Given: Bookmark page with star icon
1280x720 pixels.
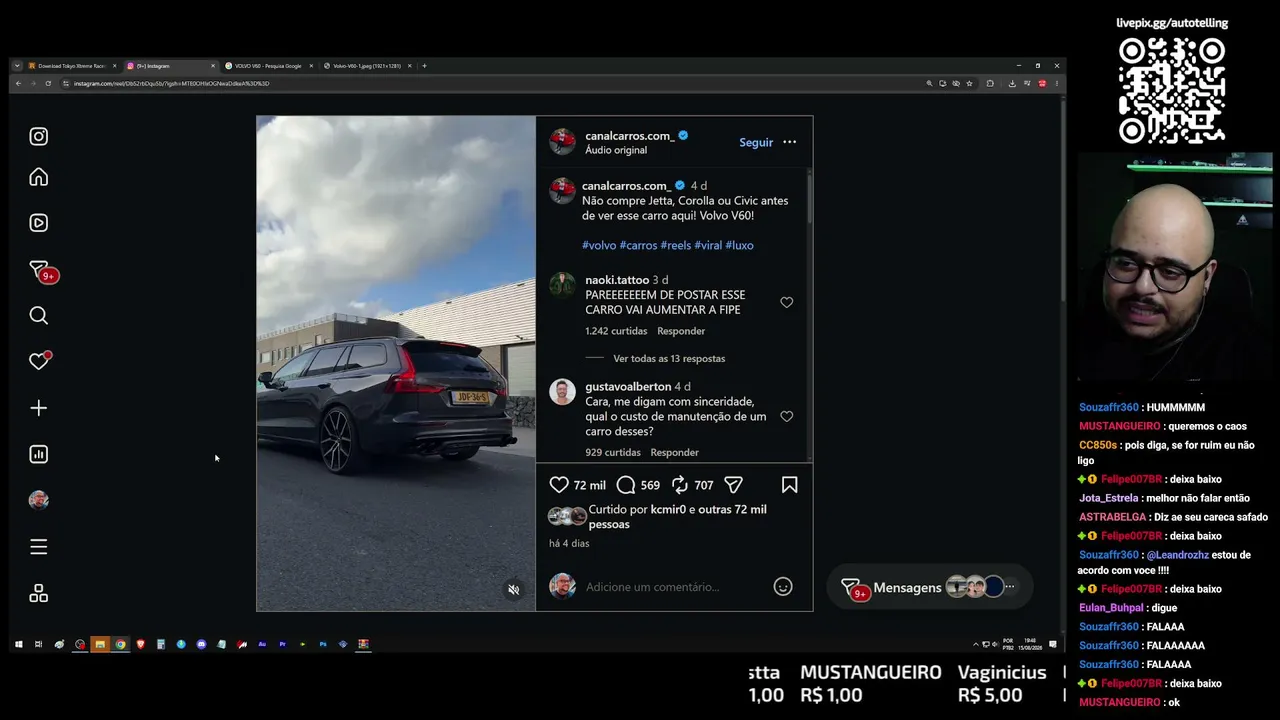Looking at the screenshot, I should pyautogui.click(x=969, y=84).
